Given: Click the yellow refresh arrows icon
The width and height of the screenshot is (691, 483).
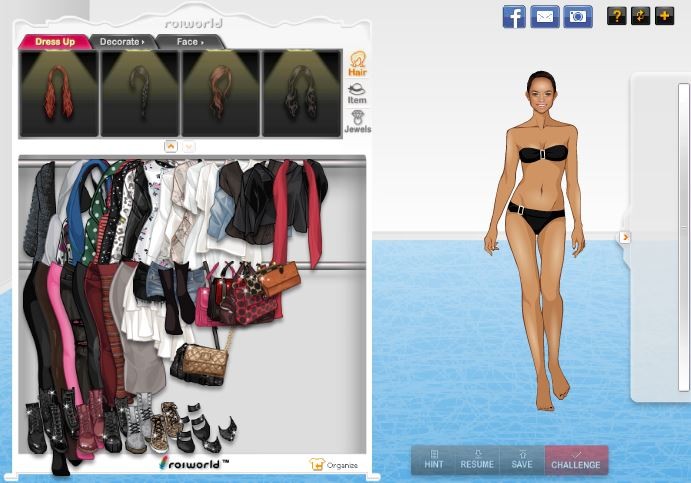Looking at the screenshot, I should coord(641,16).
